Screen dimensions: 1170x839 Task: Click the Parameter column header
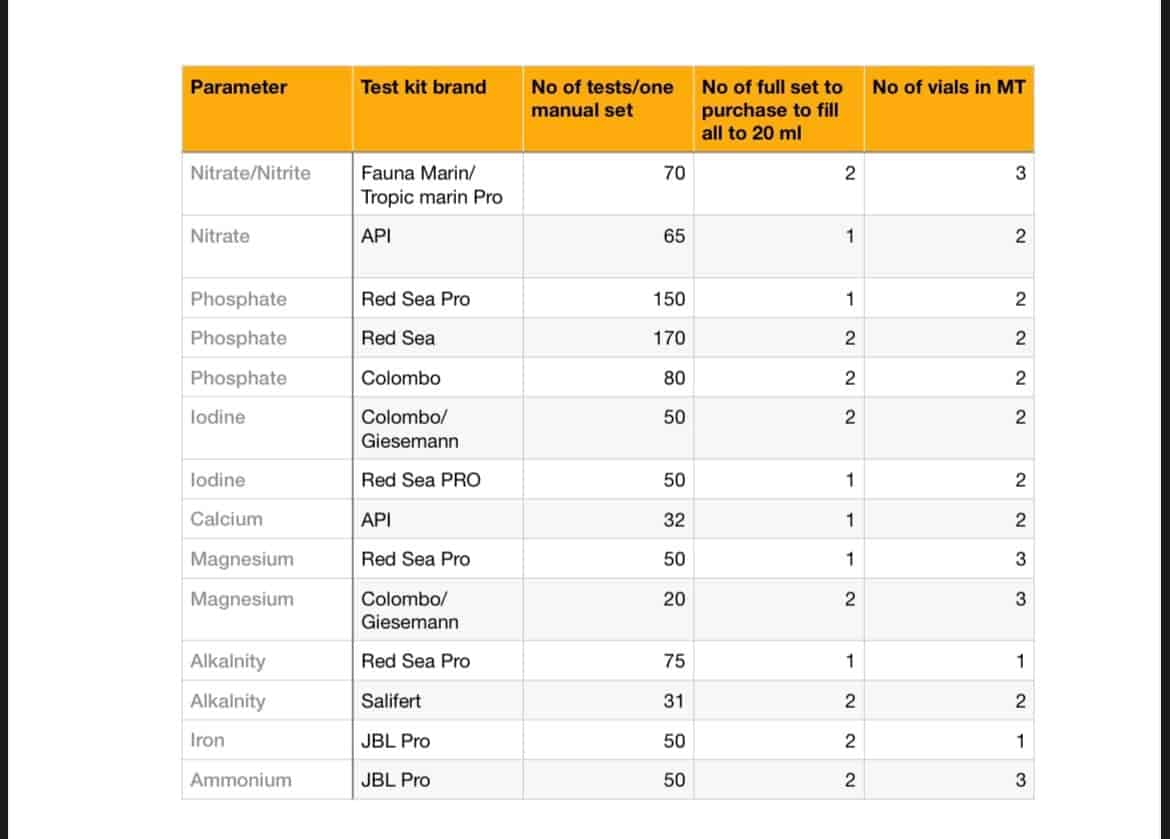pos(239,87)
